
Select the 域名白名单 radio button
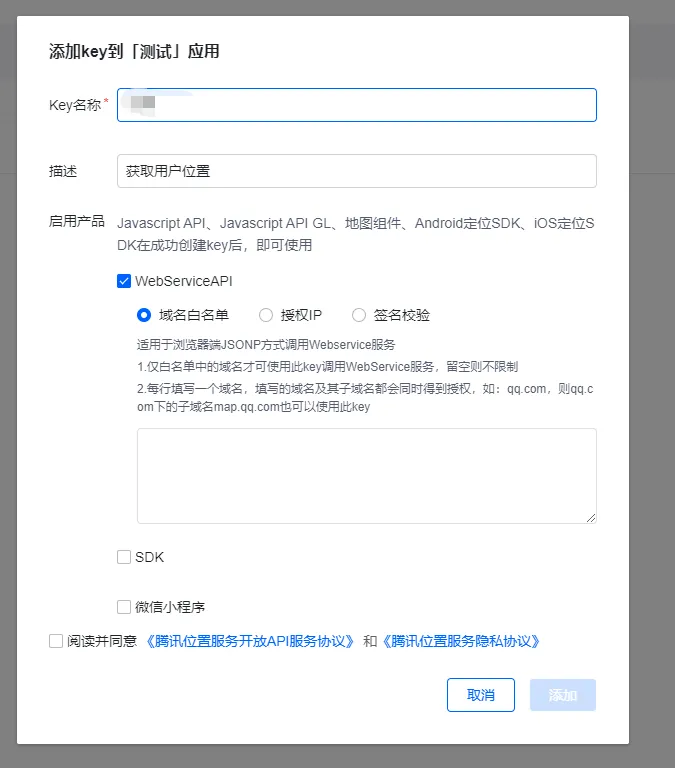click(x=144, y=315)
